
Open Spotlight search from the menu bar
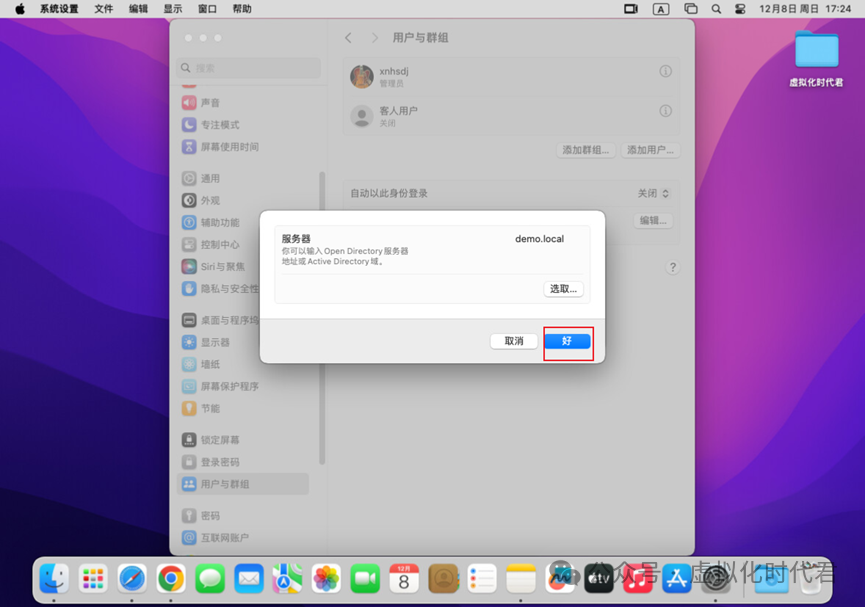(x=716, y=8)
